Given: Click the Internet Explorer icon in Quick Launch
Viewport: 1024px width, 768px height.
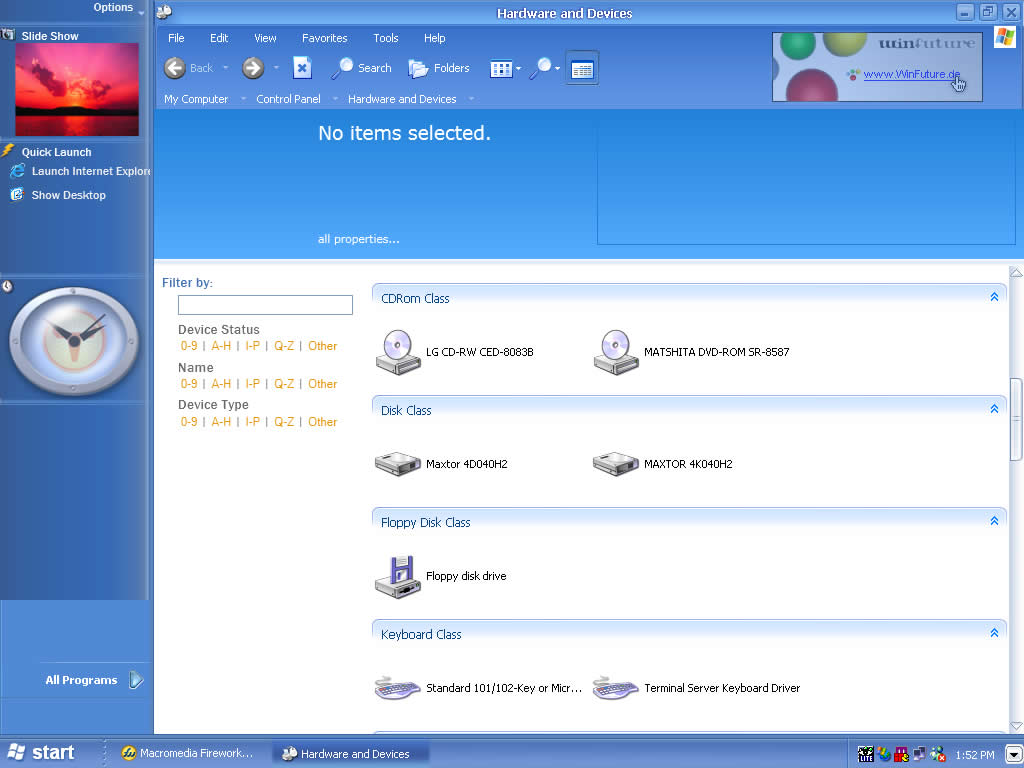Looking at the screenshot, I should 18,171.
